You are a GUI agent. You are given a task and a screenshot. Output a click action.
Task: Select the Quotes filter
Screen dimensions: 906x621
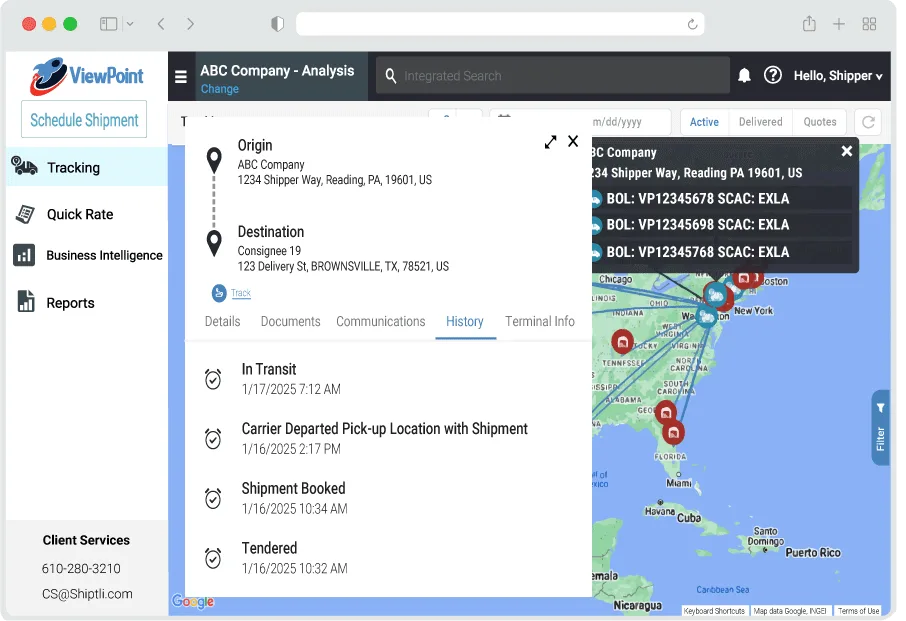pos(819,122)
